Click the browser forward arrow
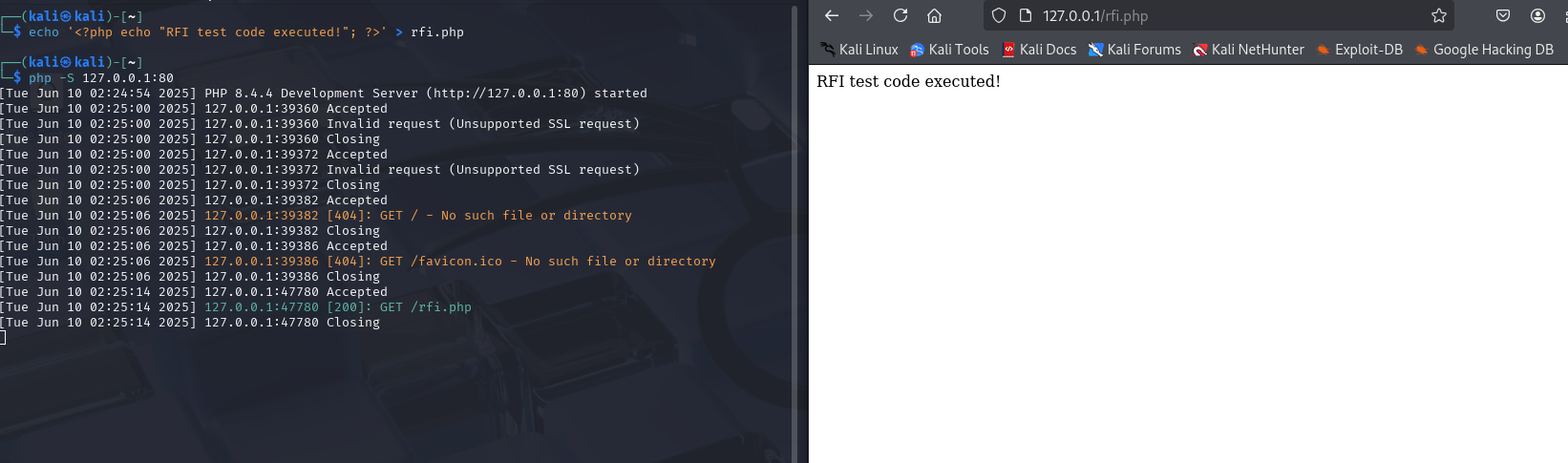Screen dimensions: 1568x463 tap(866, 15)
